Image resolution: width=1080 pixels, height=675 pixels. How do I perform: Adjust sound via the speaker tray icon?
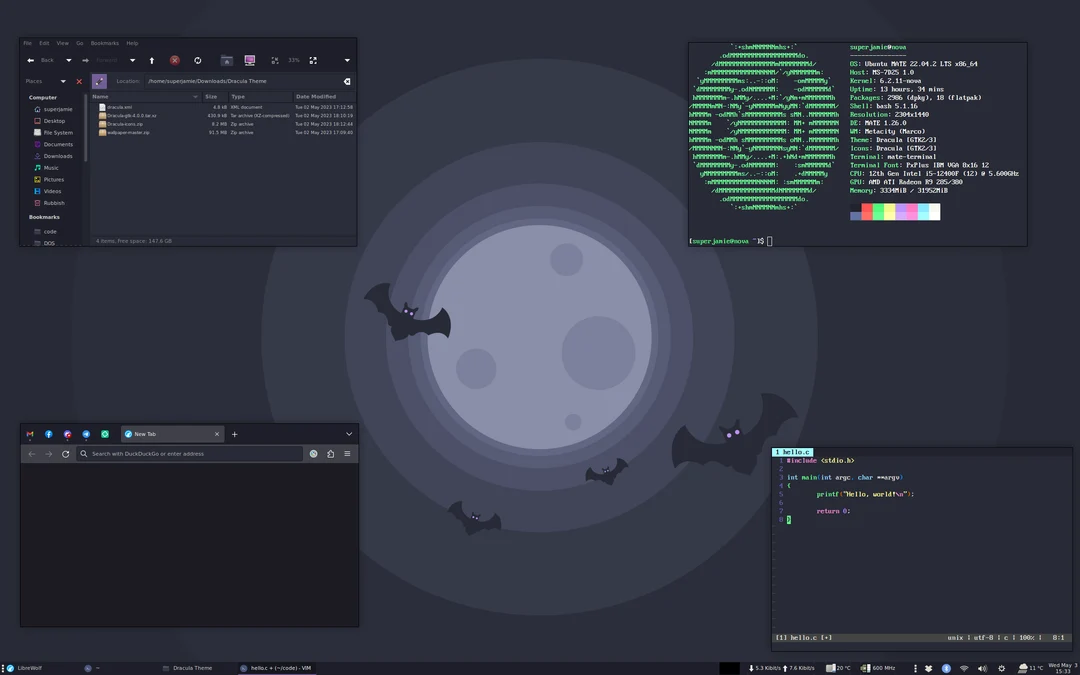coord(983,668)
